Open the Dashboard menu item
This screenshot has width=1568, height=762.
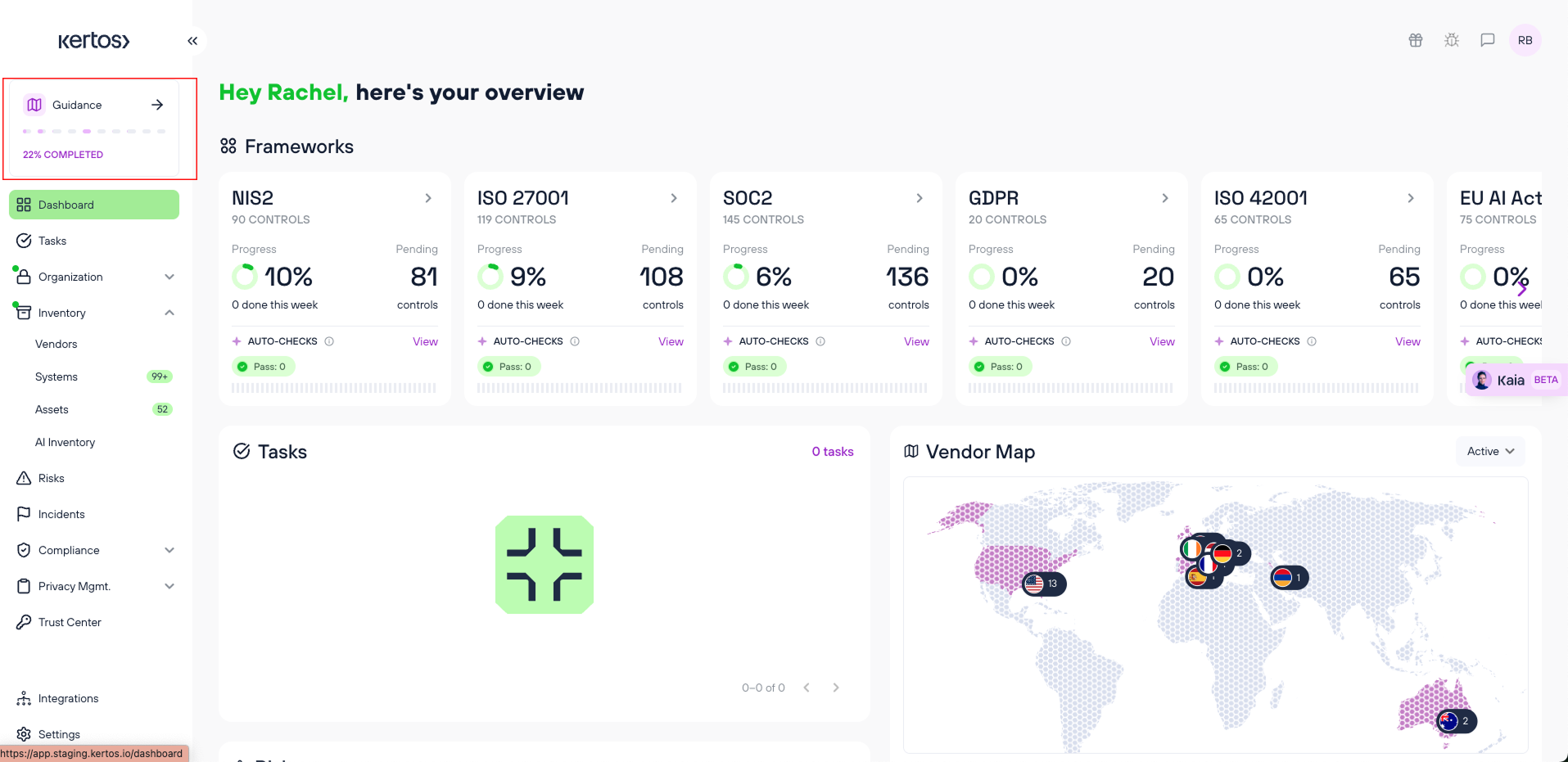point(94,205)
